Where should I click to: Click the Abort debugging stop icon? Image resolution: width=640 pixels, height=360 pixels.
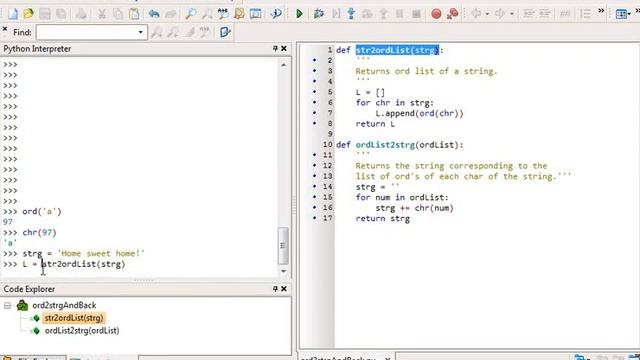point(416,14)
